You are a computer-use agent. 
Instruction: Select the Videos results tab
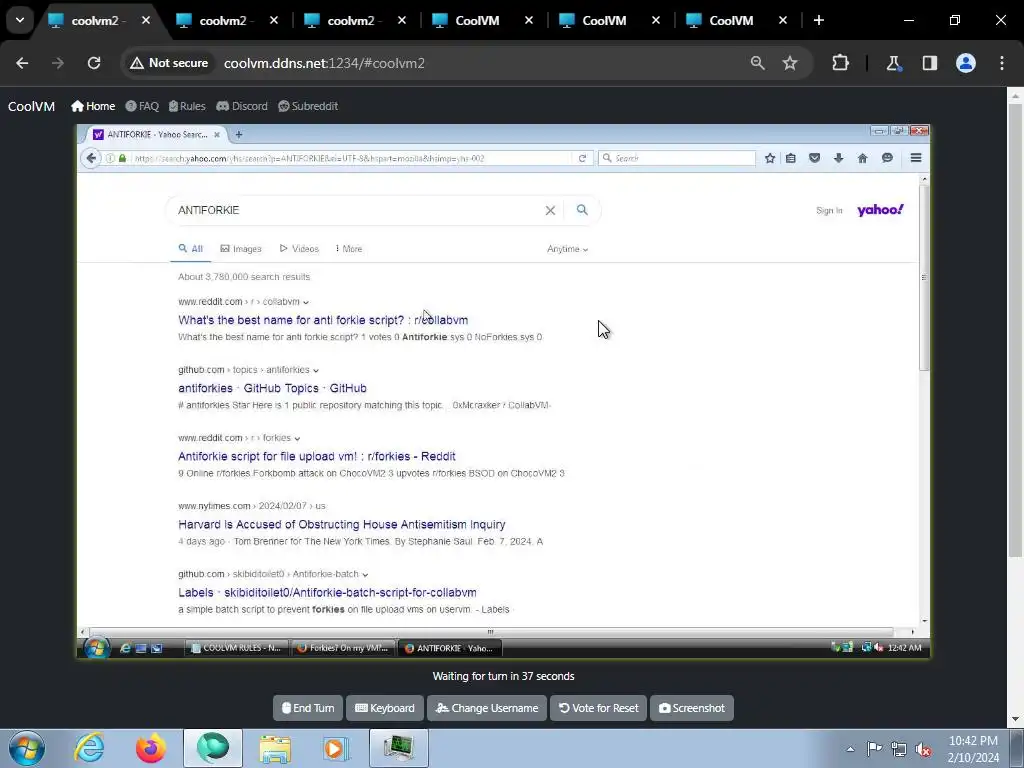tap(299, 249)
